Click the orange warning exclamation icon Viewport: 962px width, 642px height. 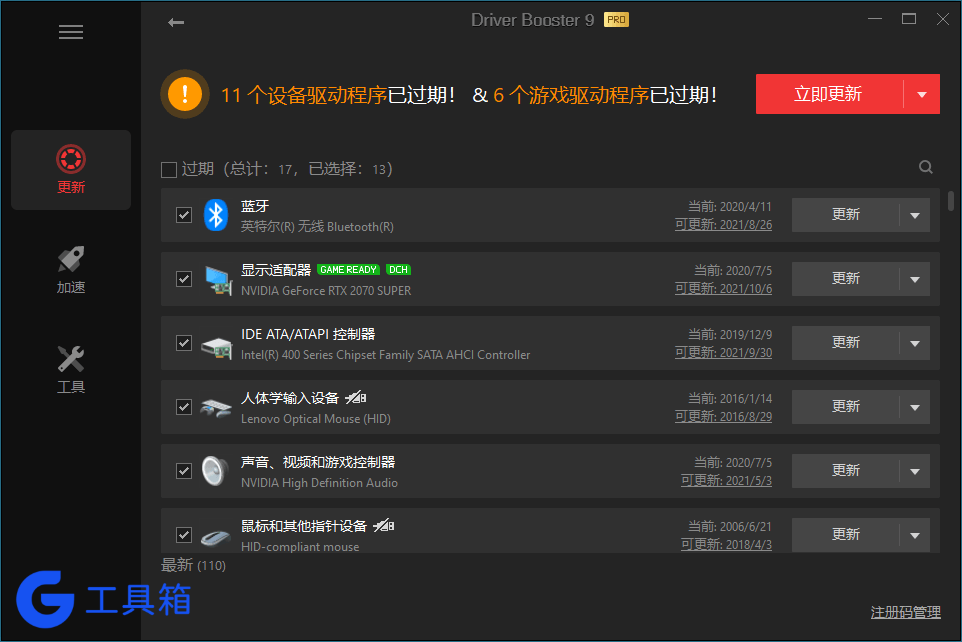[185, 94]
